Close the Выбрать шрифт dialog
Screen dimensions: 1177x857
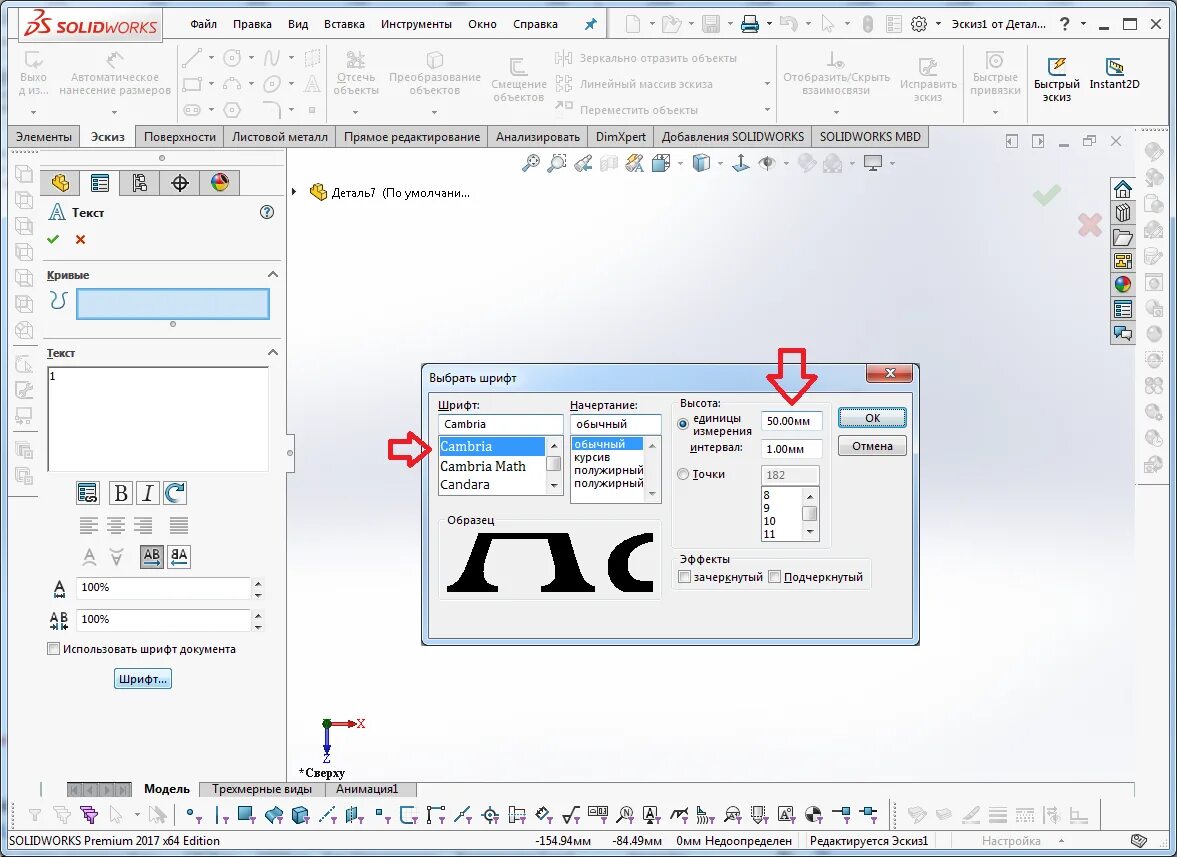890,373
